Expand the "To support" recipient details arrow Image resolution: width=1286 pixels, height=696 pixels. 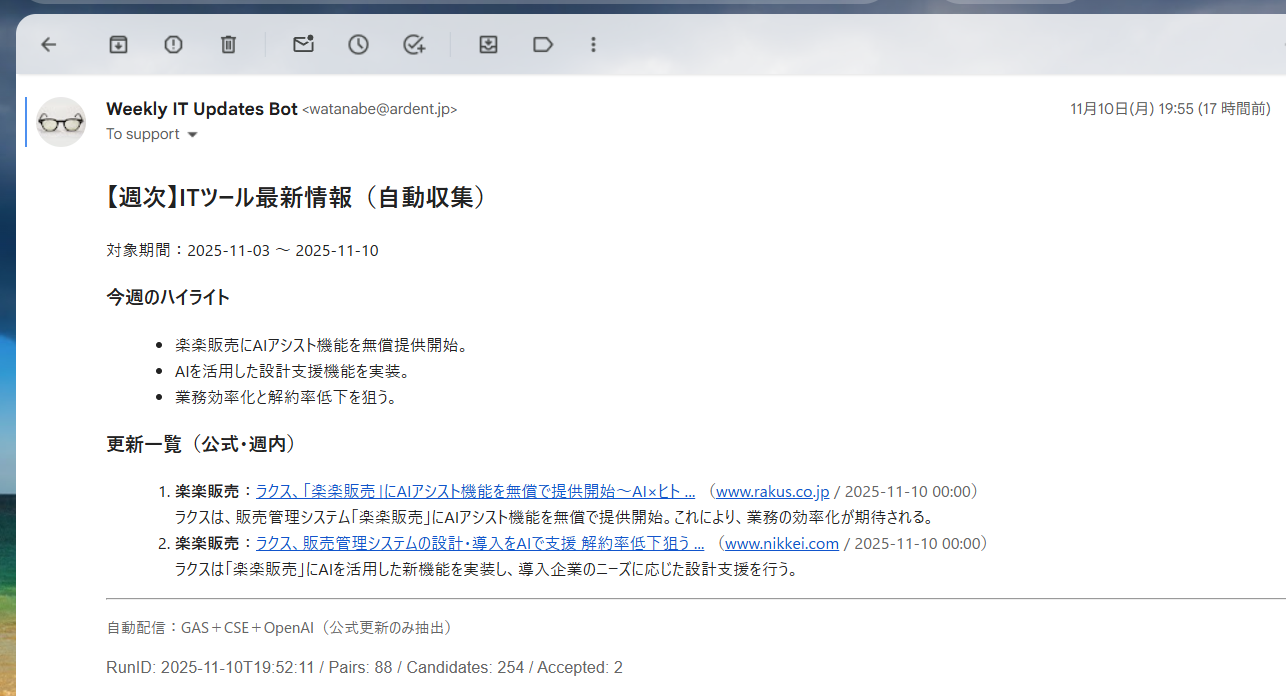[193, 135]
